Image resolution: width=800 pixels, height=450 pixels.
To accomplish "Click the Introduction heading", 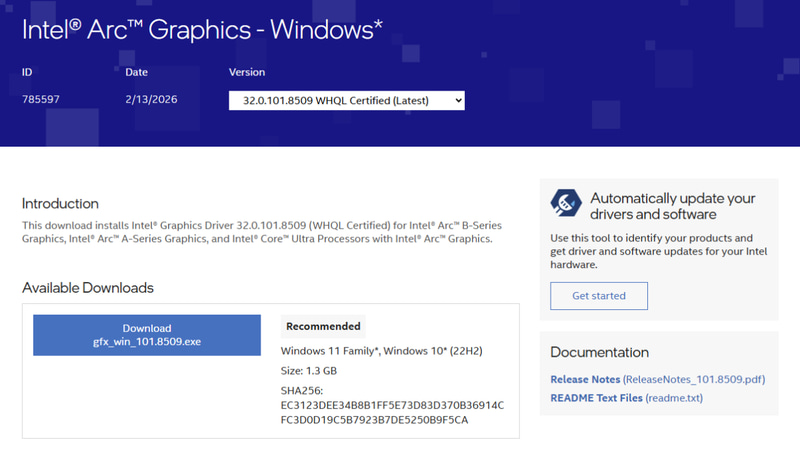I will click(x=60, y=204).
